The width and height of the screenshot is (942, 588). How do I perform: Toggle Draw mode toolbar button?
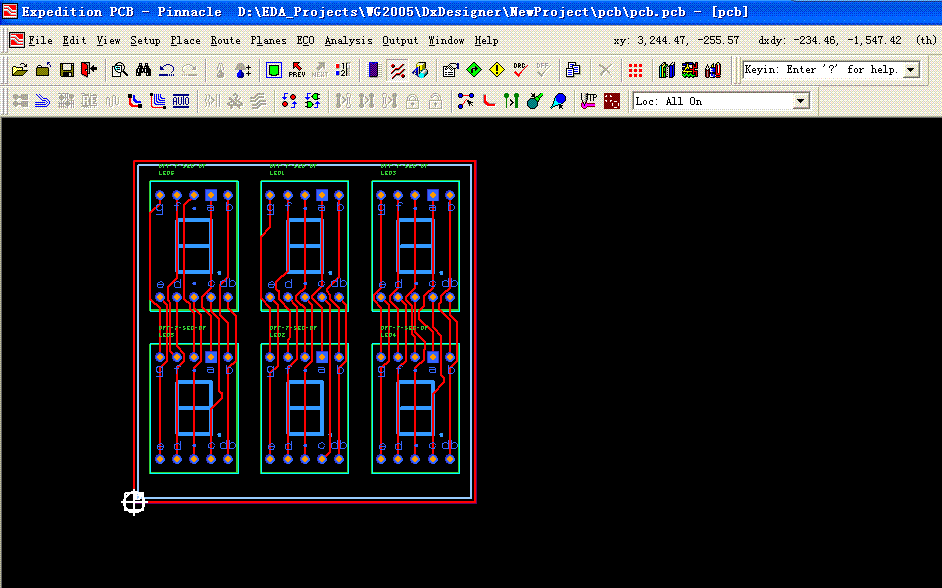pos(420,70)
